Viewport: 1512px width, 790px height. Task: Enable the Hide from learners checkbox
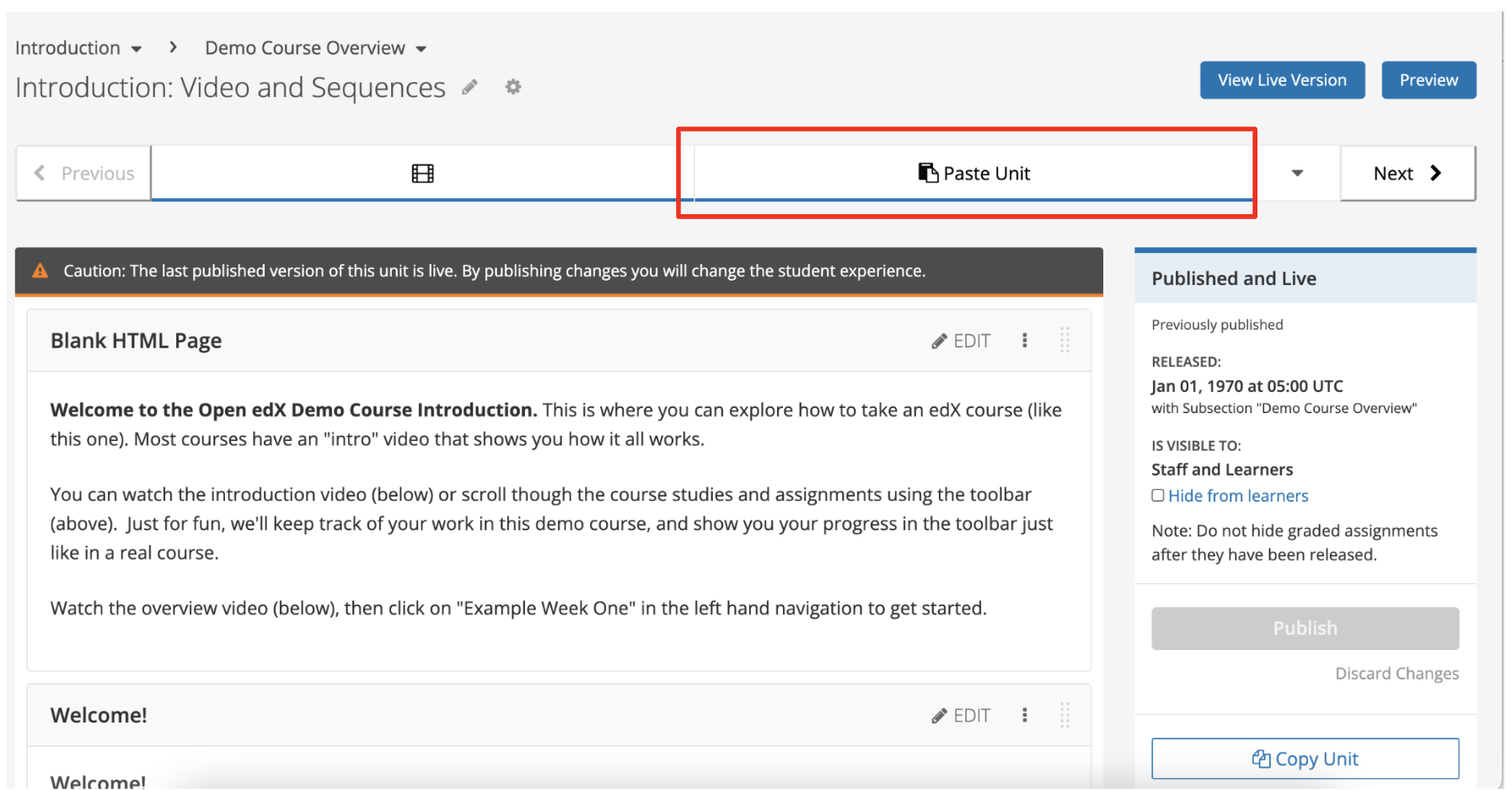1157,496
